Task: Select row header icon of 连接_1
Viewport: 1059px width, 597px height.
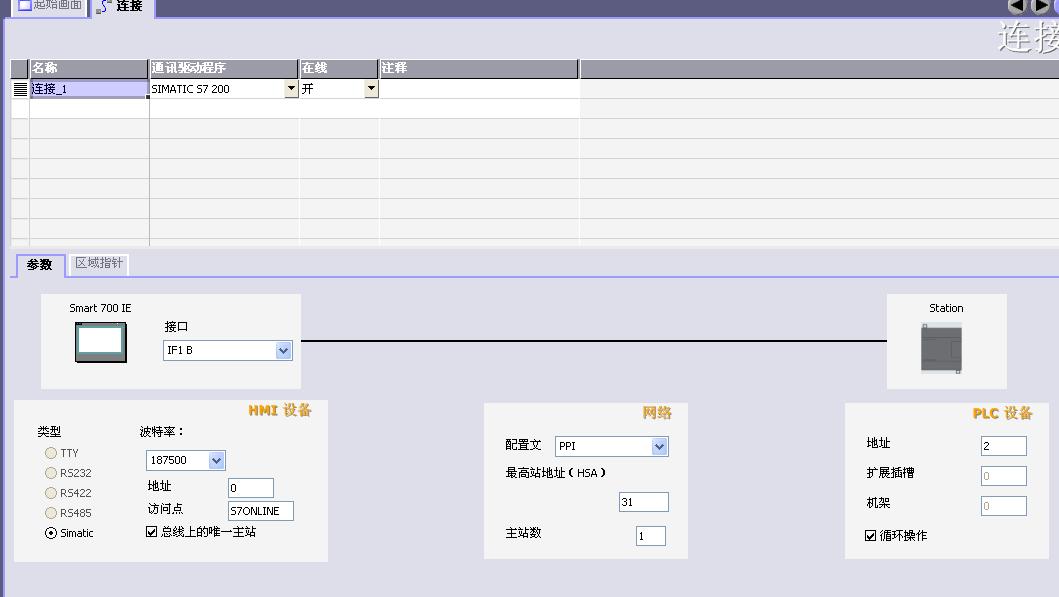Action: [x=20, y=89]
